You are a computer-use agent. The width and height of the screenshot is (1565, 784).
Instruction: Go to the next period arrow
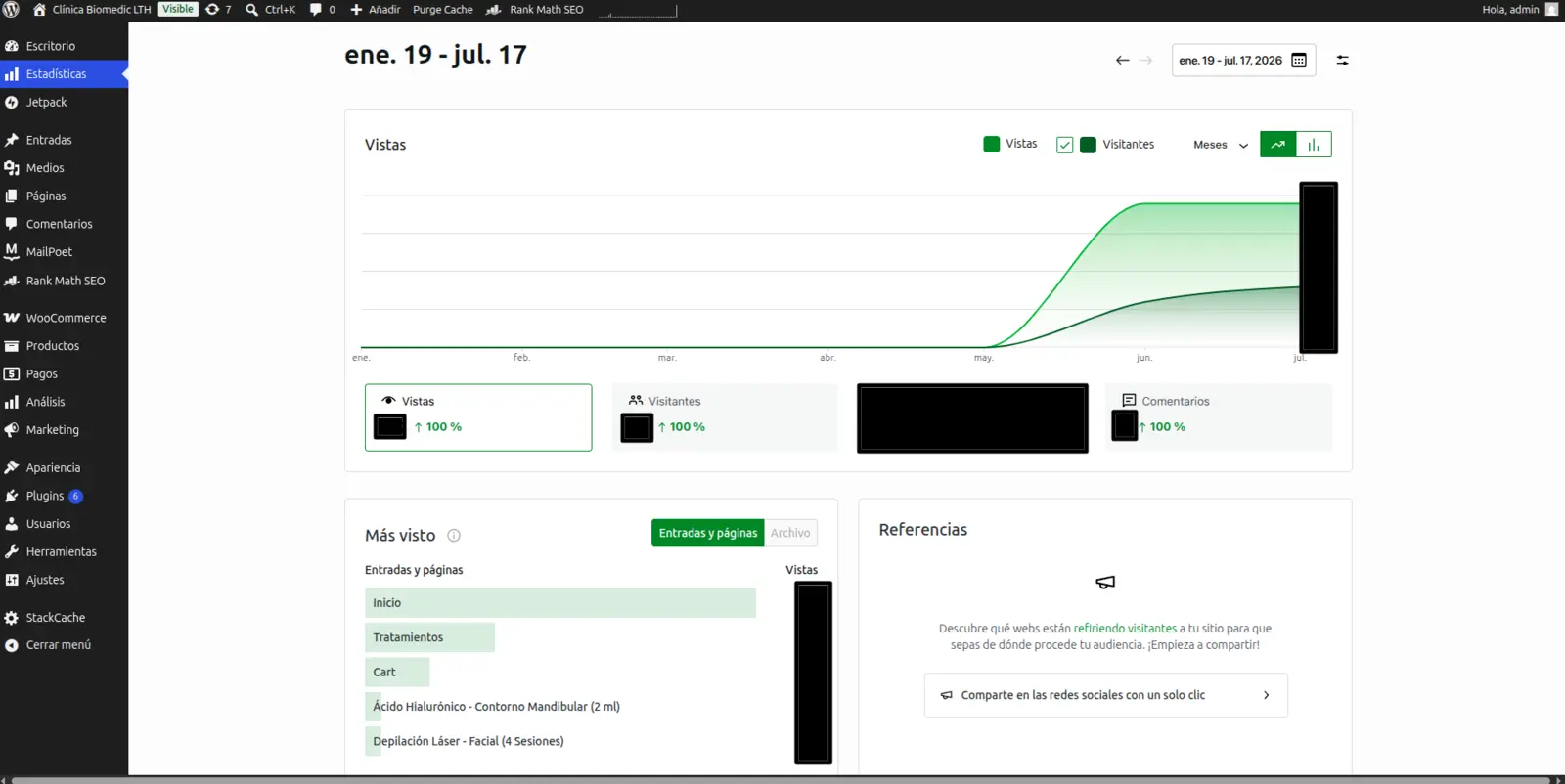pos(1145,61)
